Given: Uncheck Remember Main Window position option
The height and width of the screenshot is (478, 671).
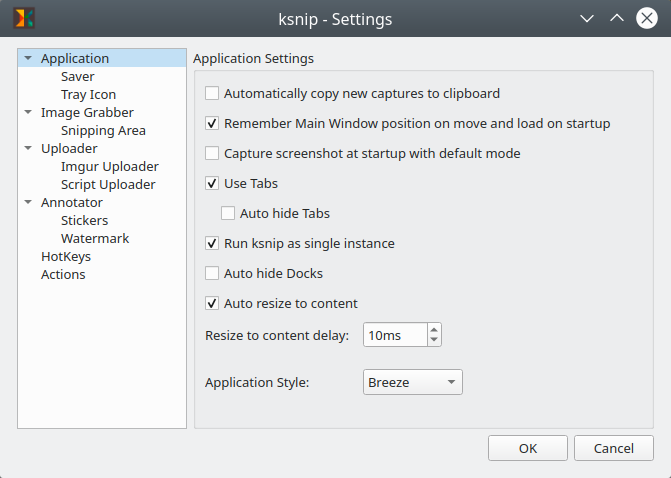Looking at the screenshot, I should tap(212, 124).
